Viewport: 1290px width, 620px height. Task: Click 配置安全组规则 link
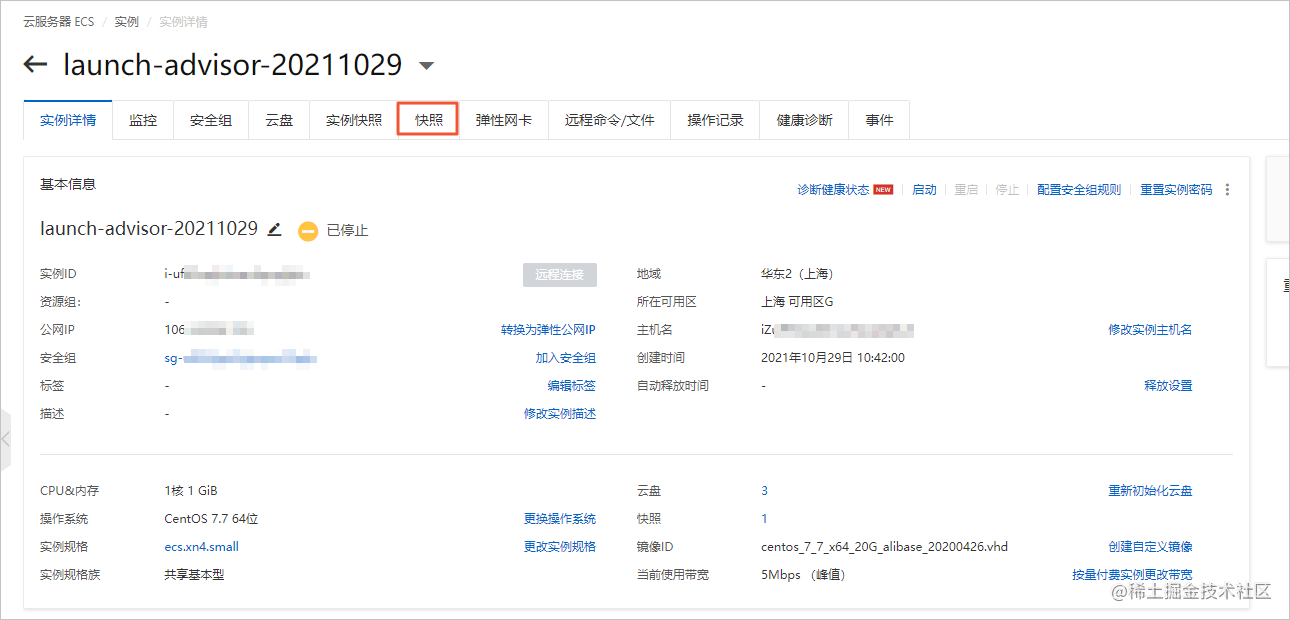1079,190
